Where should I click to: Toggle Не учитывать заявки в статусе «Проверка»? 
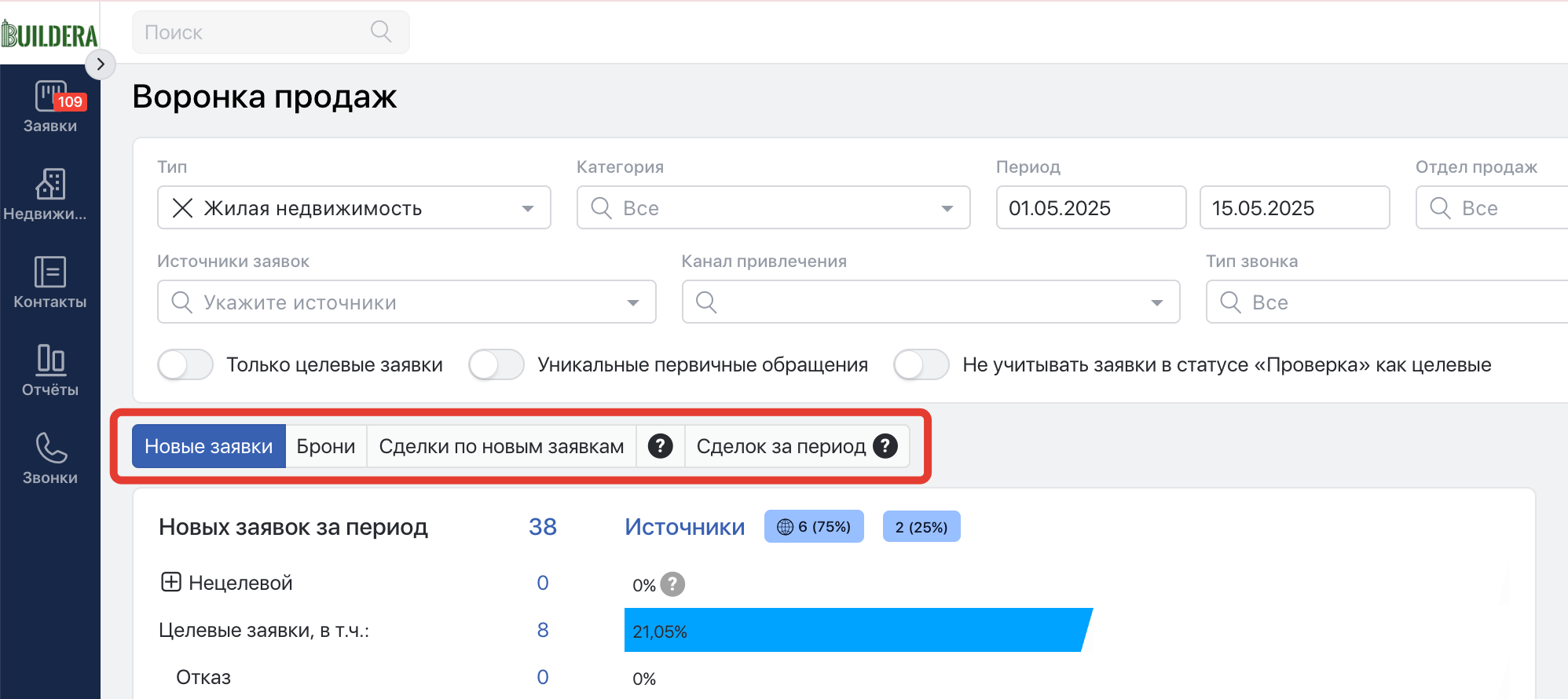[x=921, y=364]
